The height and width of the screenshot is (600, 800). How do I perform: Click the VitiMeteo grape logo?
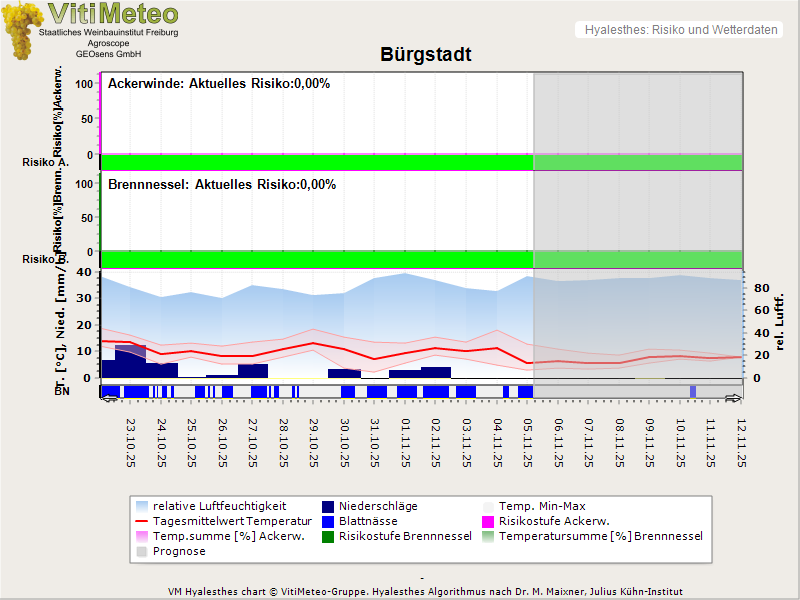(x=24, y=30)
